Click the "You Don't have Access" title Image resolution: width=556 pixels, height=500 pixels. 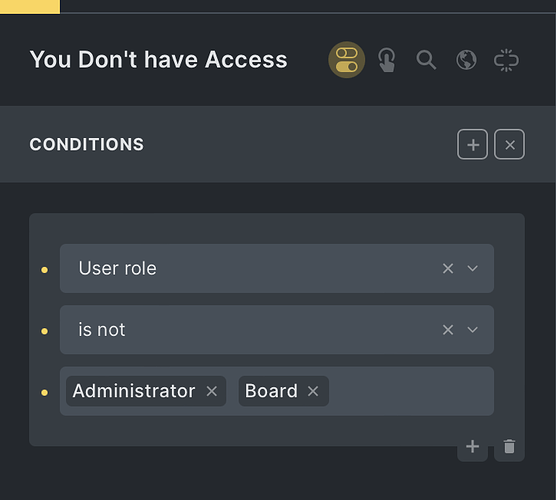coord(159,59)
